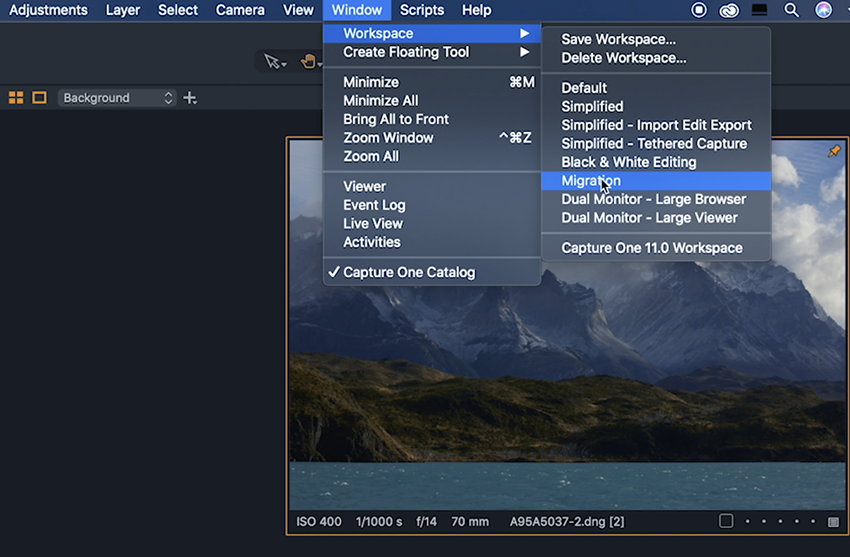This screenshot has height=557, width=850.
Task: Select Simplified - Import Edit Export workspace
Action: 656,125
